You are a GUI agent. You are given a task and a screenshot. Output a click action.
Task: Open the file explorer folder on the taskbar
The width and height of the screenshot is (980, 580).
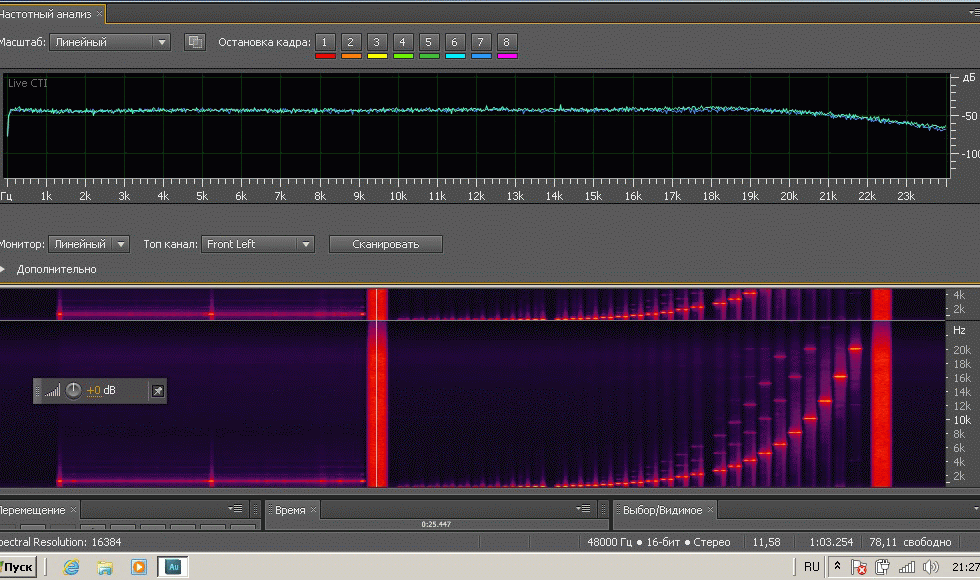click(x=105, y=567)
